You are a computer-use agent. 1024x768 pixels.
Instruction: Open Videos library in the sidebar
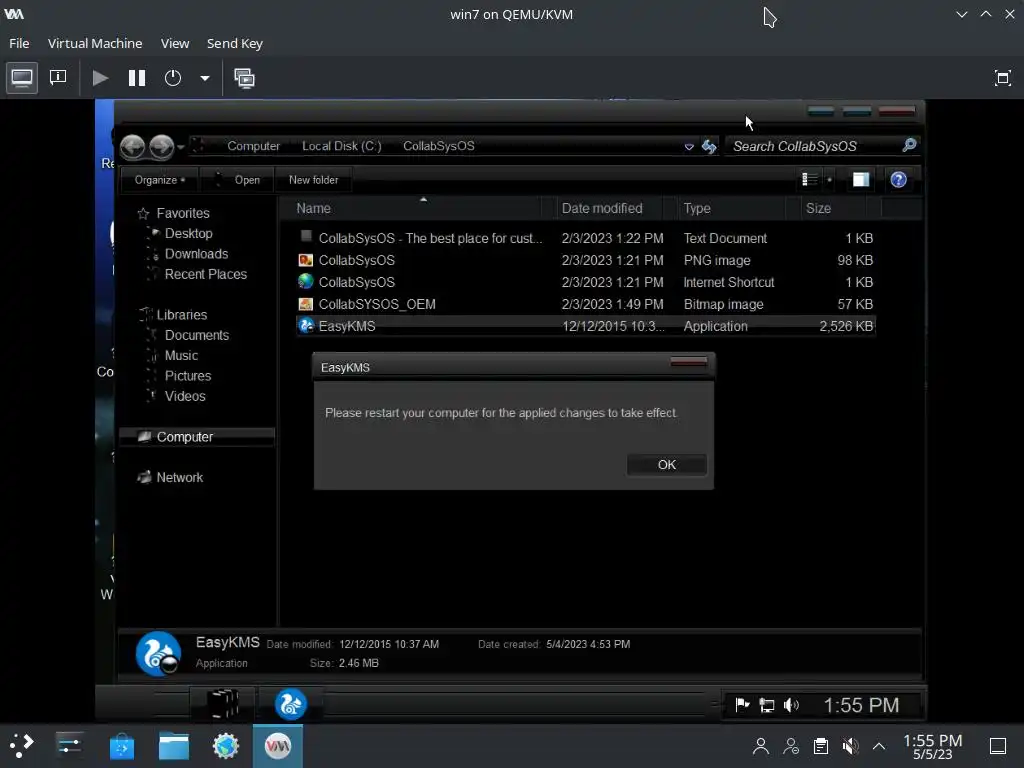[x=185, y=396]
